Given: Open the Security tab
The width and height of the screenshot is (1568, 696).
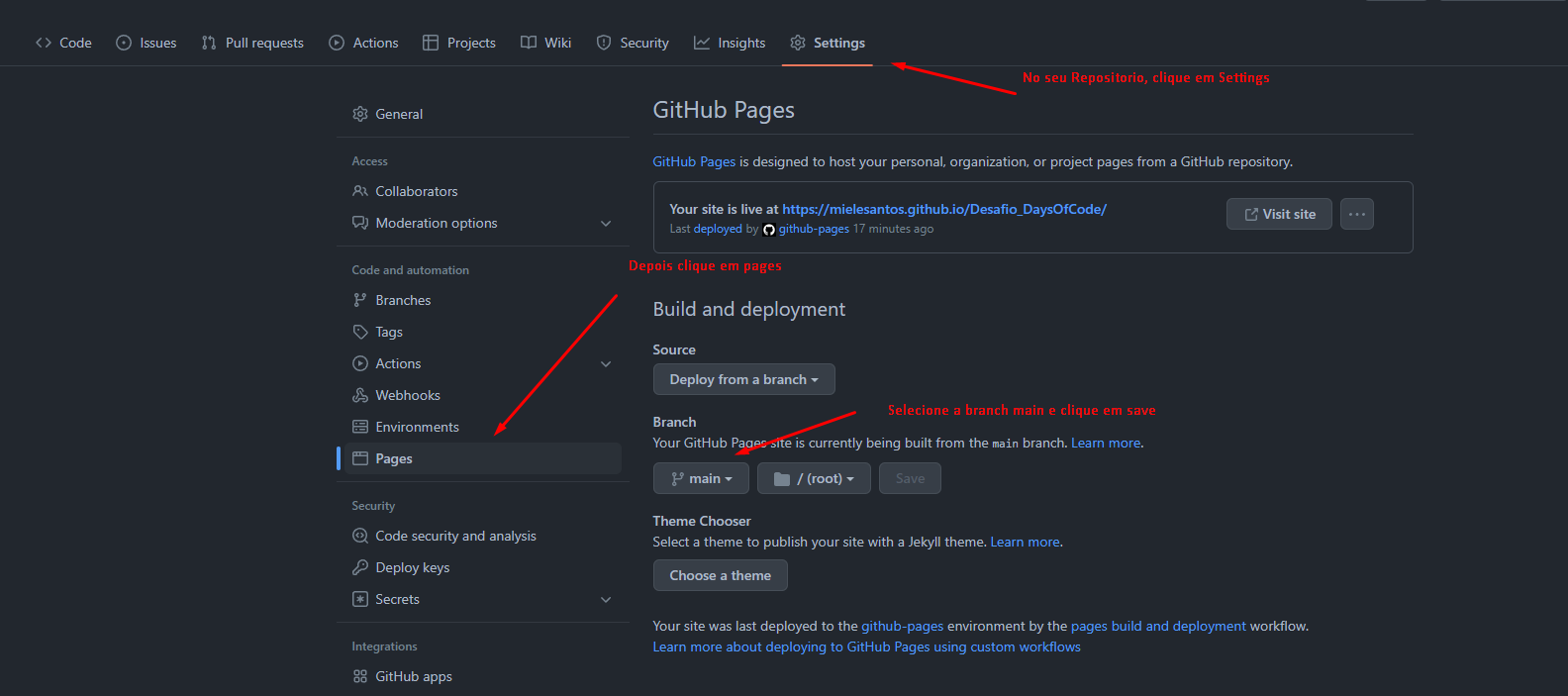Looking at the screenshot, I should pyautogui.click(x=633, y=43).
